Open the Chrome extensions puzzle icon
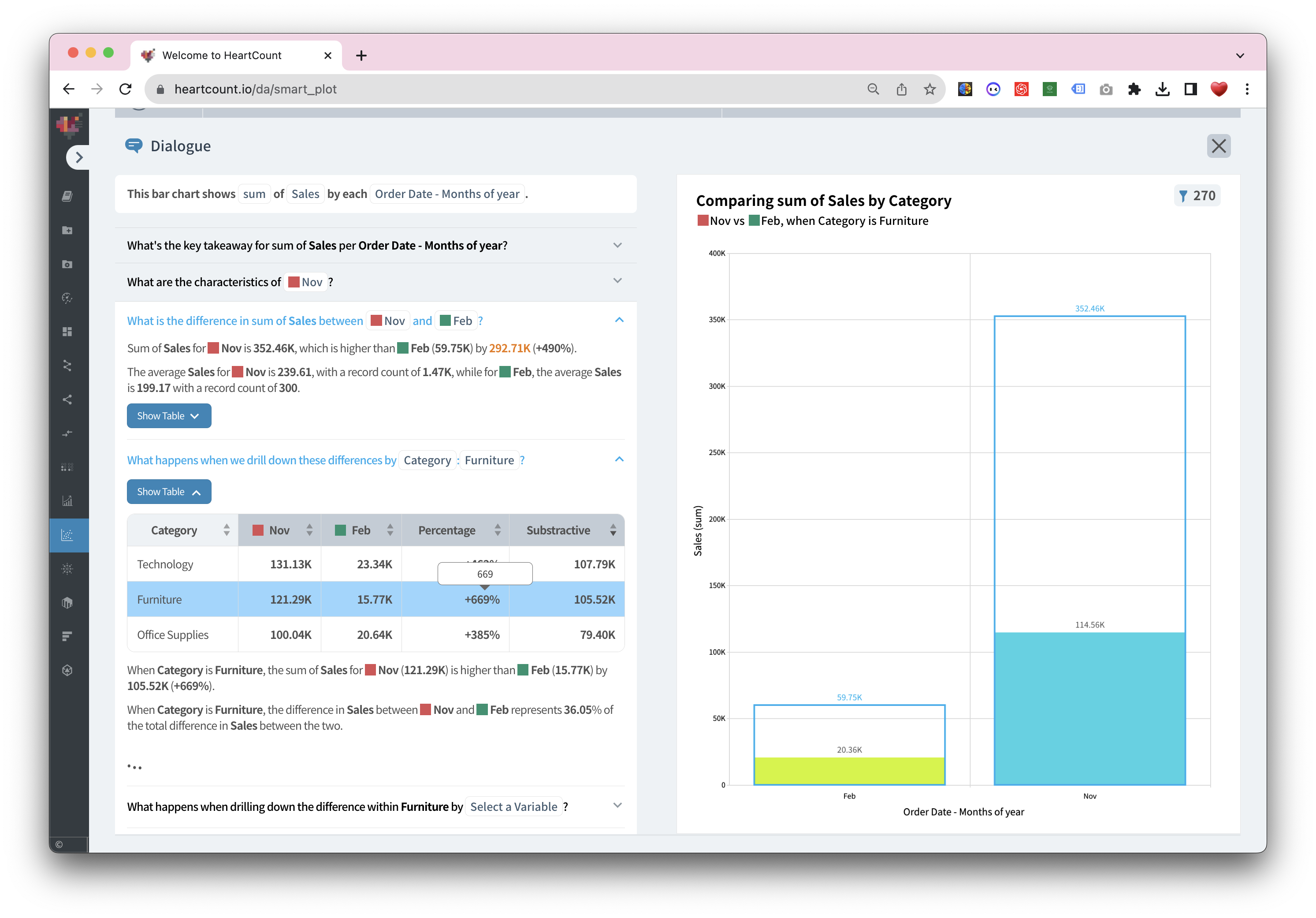 coord(1134,90)
